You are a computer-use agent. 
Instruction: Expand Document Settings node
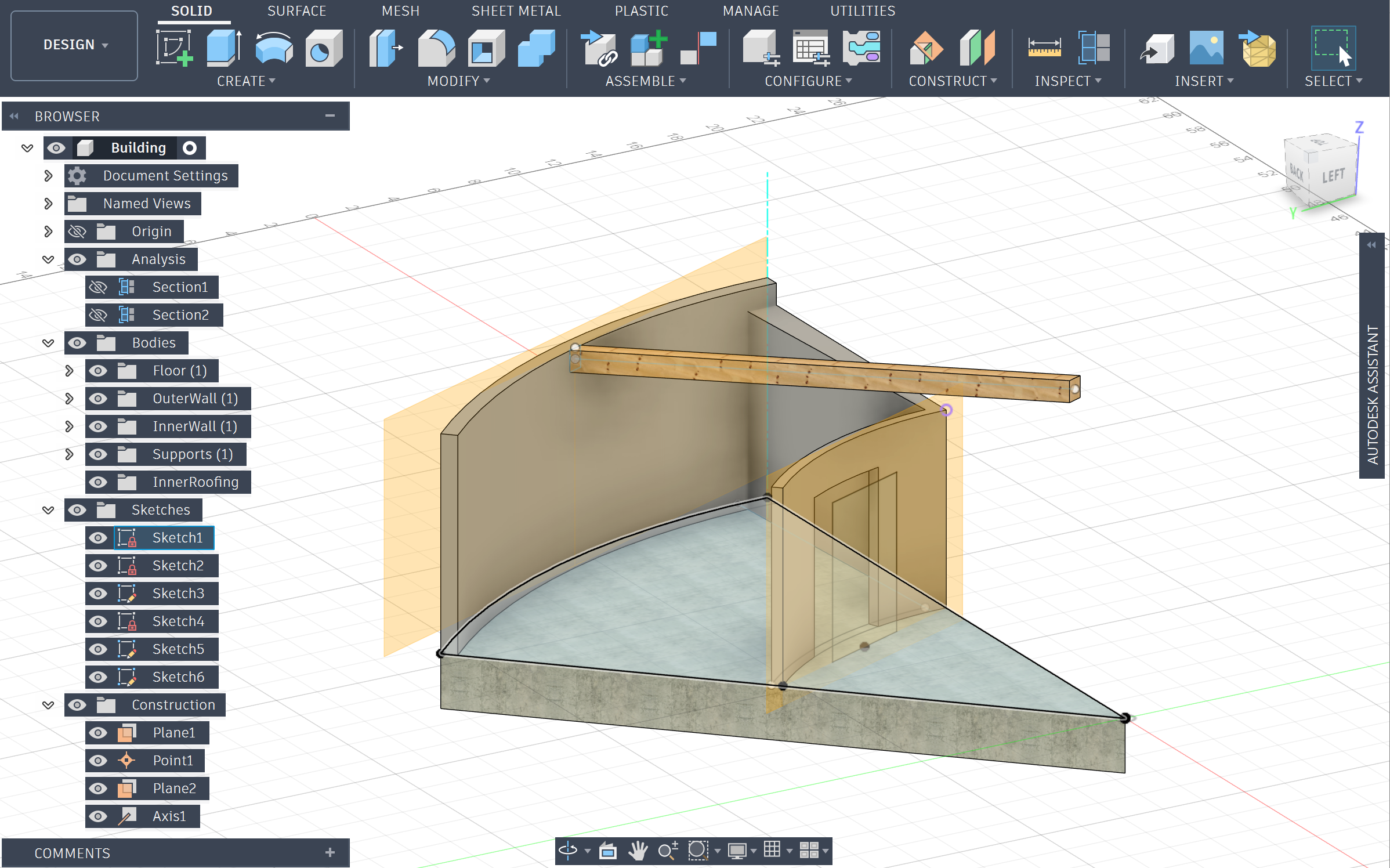[x=48, y=176]
